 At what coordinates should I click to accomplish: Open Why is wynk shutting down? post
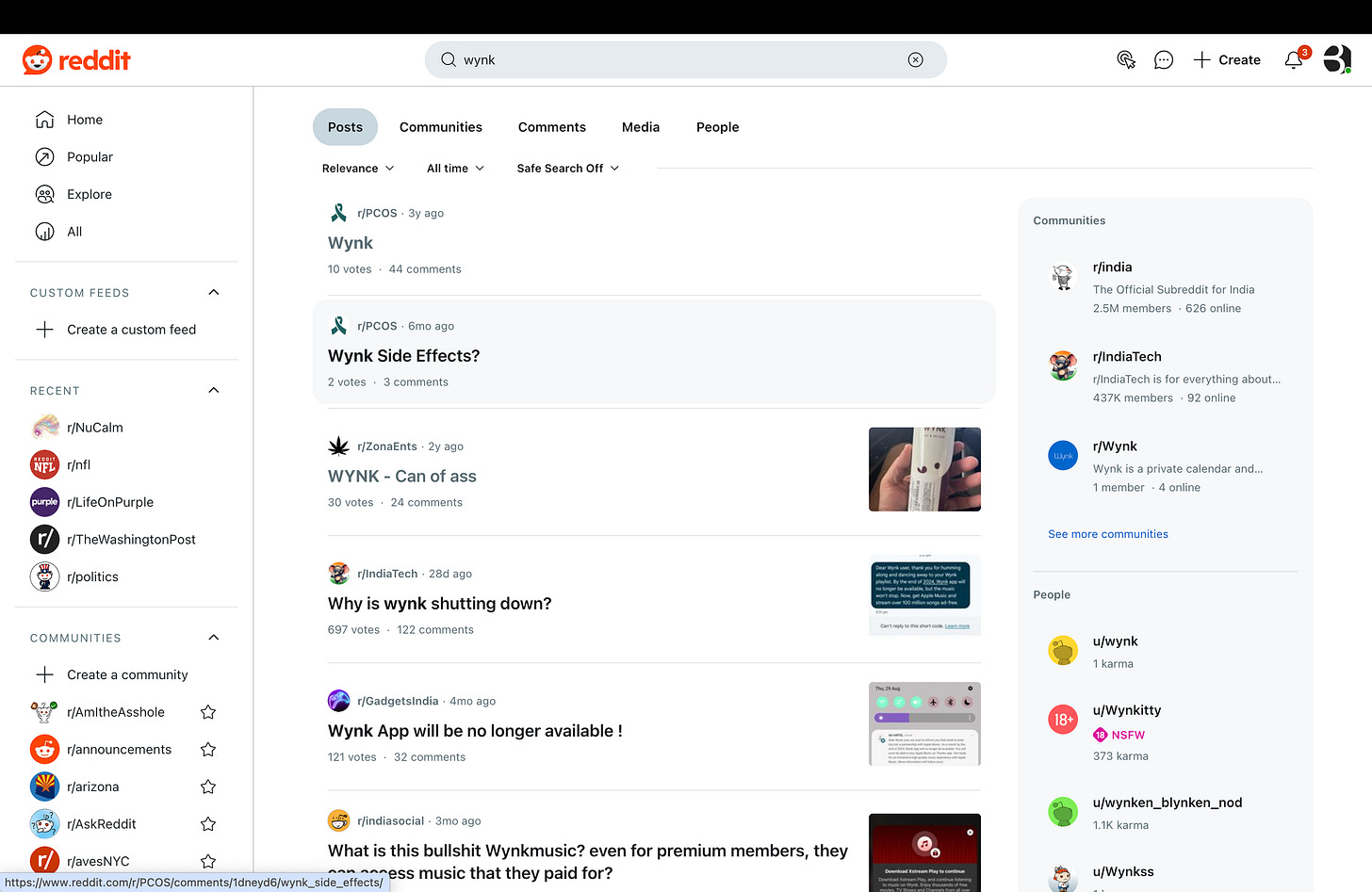(x=440, y=604)
